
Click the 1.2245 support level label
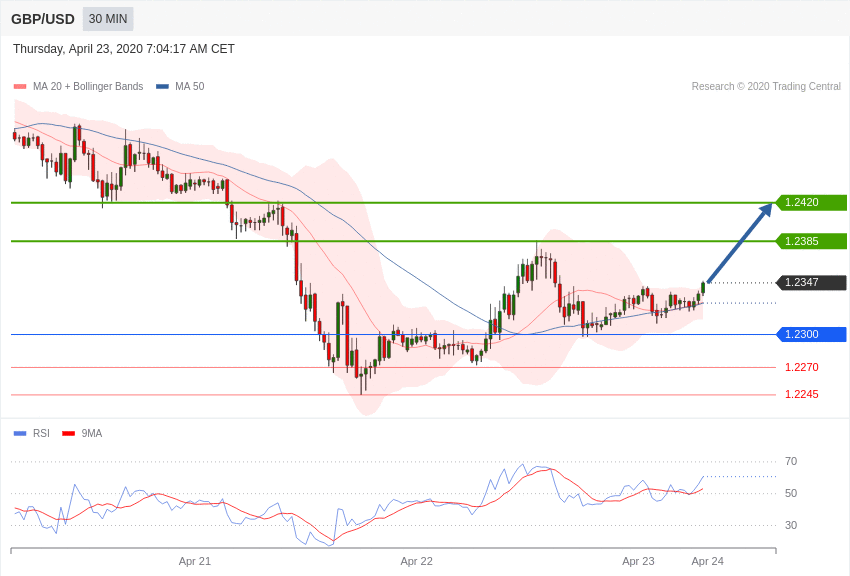801,394
